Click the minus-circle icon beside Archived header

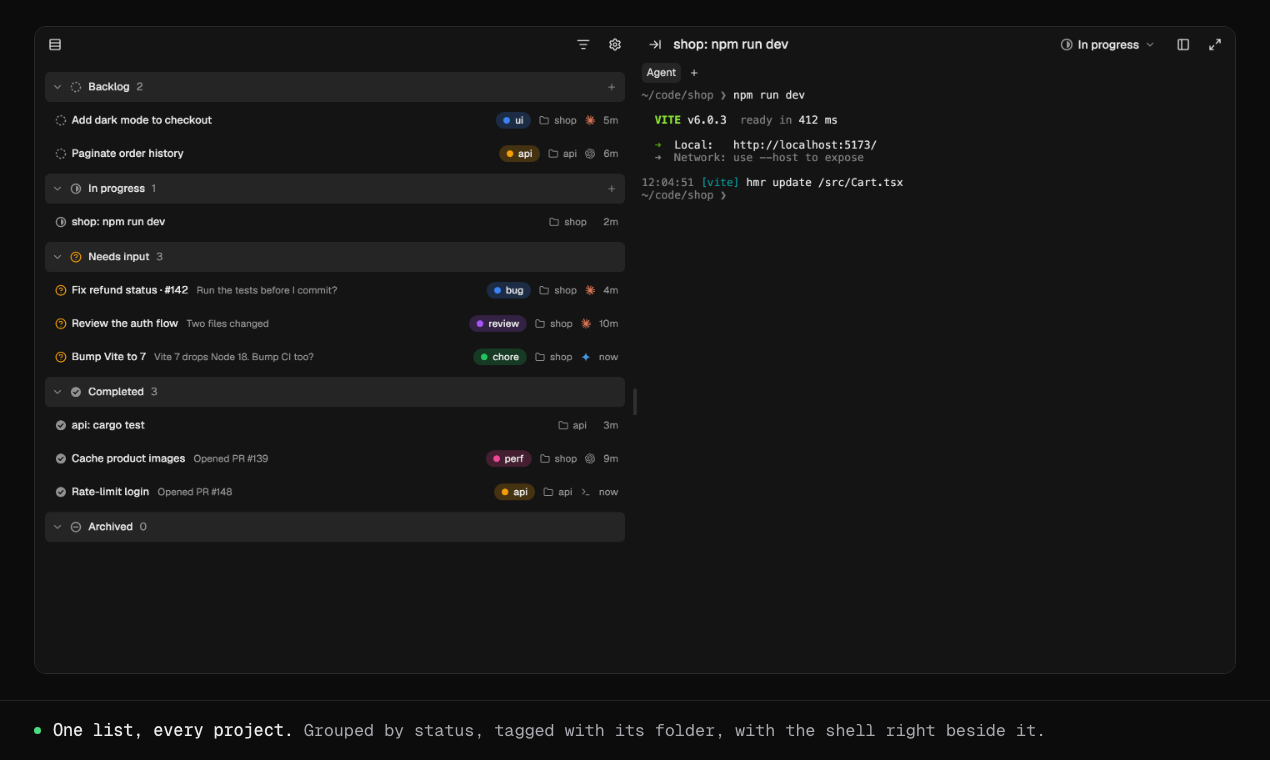pyautogui.click(x=76, y=527)
